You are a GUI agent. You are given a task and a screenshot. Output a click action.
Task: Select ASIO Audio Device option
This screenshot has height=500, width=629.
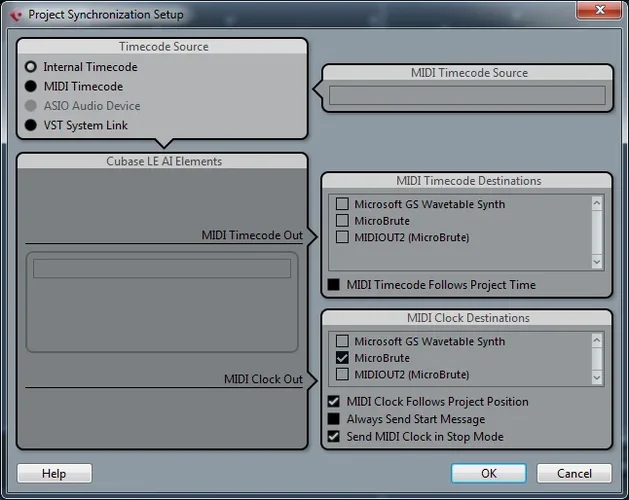click(31, 106)
